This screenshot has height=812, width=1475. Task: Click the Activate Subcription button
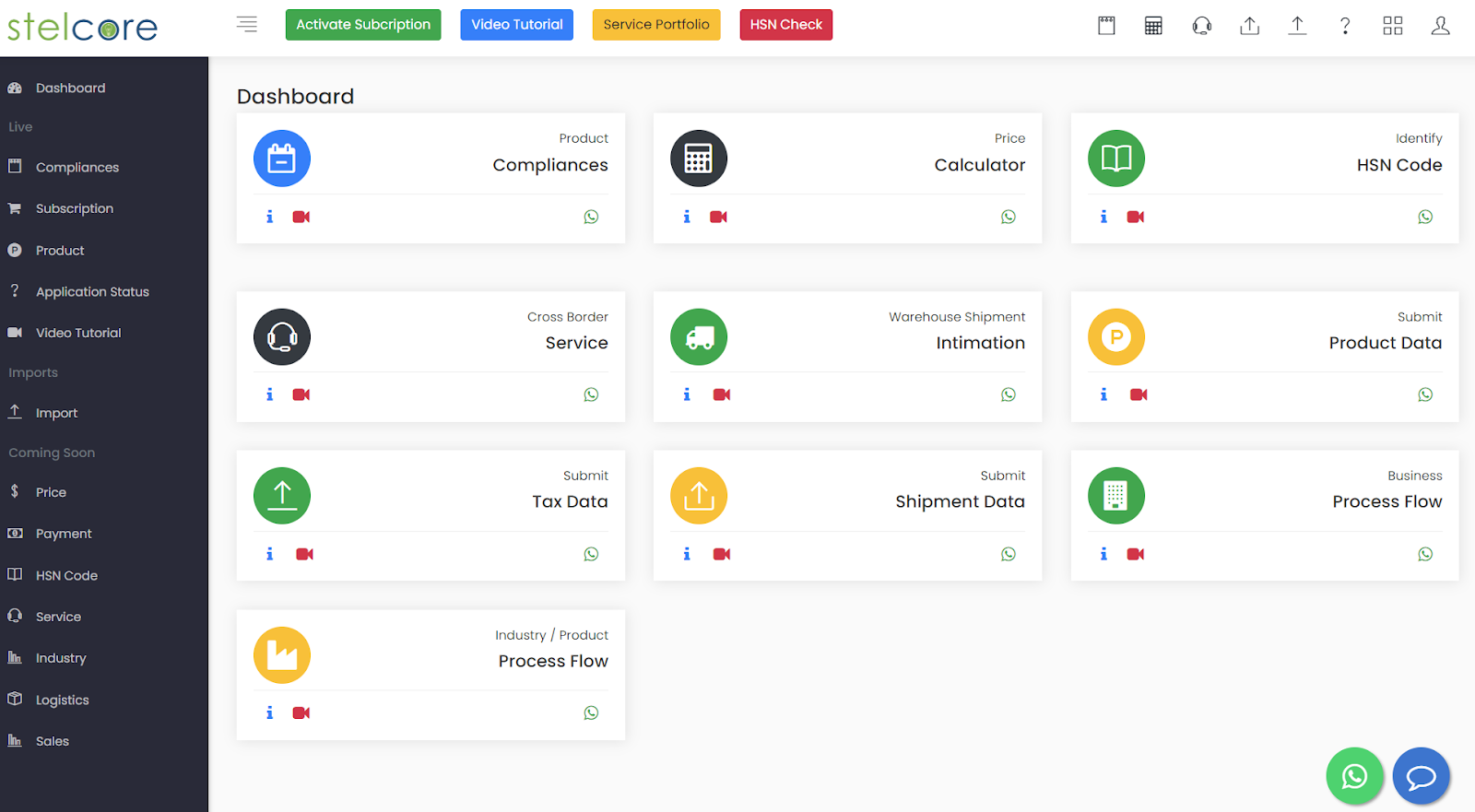[x=363, y=25]
